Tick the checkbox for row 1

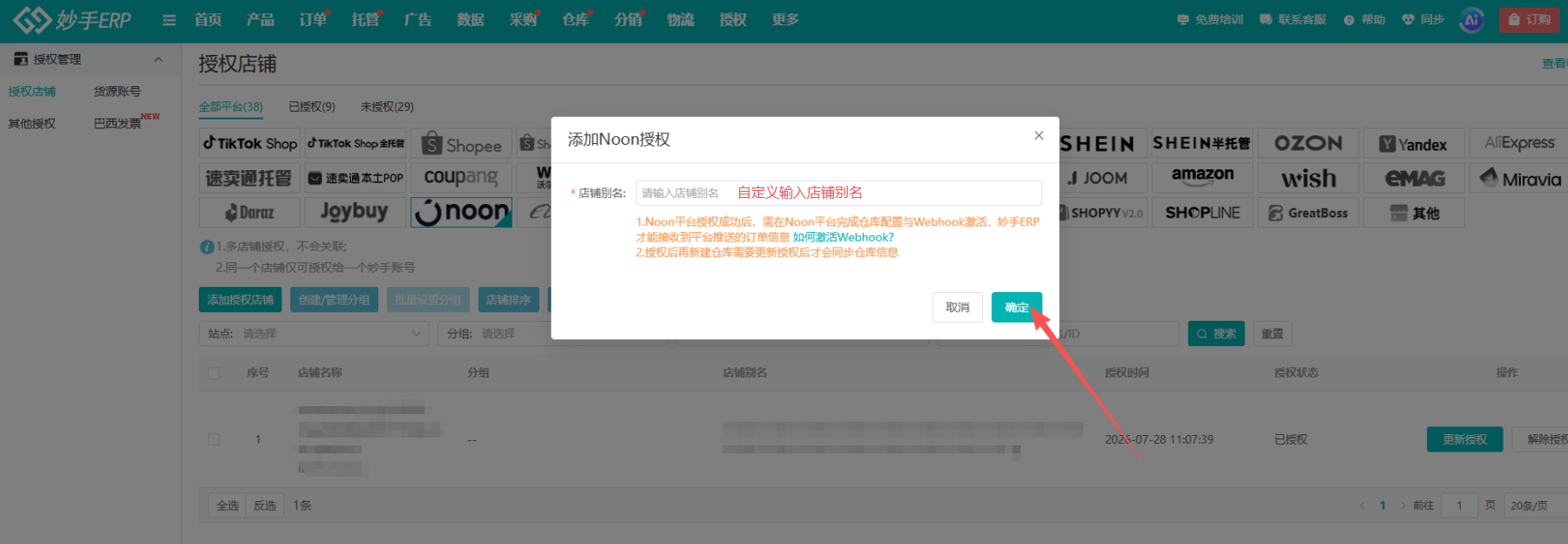tap(214, 439)
